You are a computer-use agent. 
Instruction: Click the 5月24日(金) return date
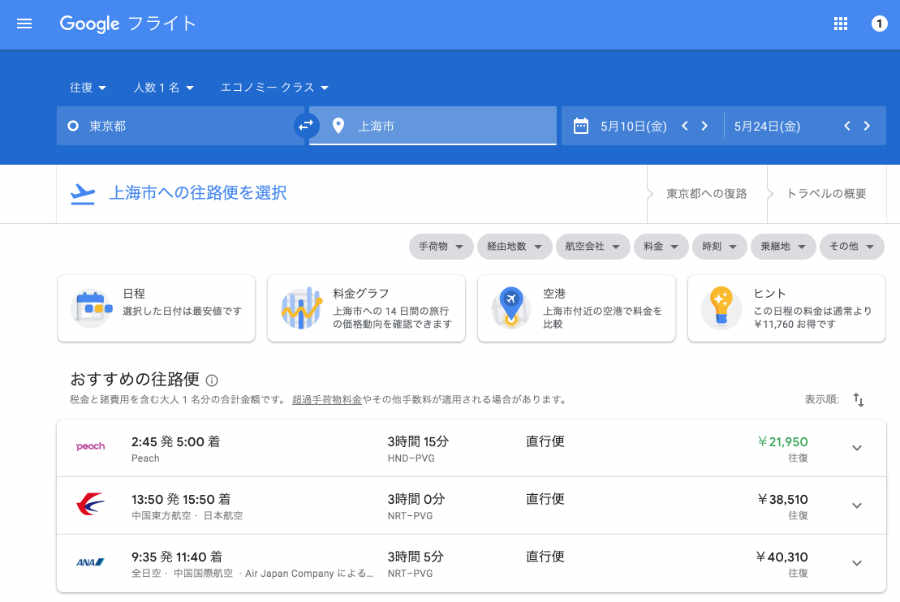tap(767, 126)
